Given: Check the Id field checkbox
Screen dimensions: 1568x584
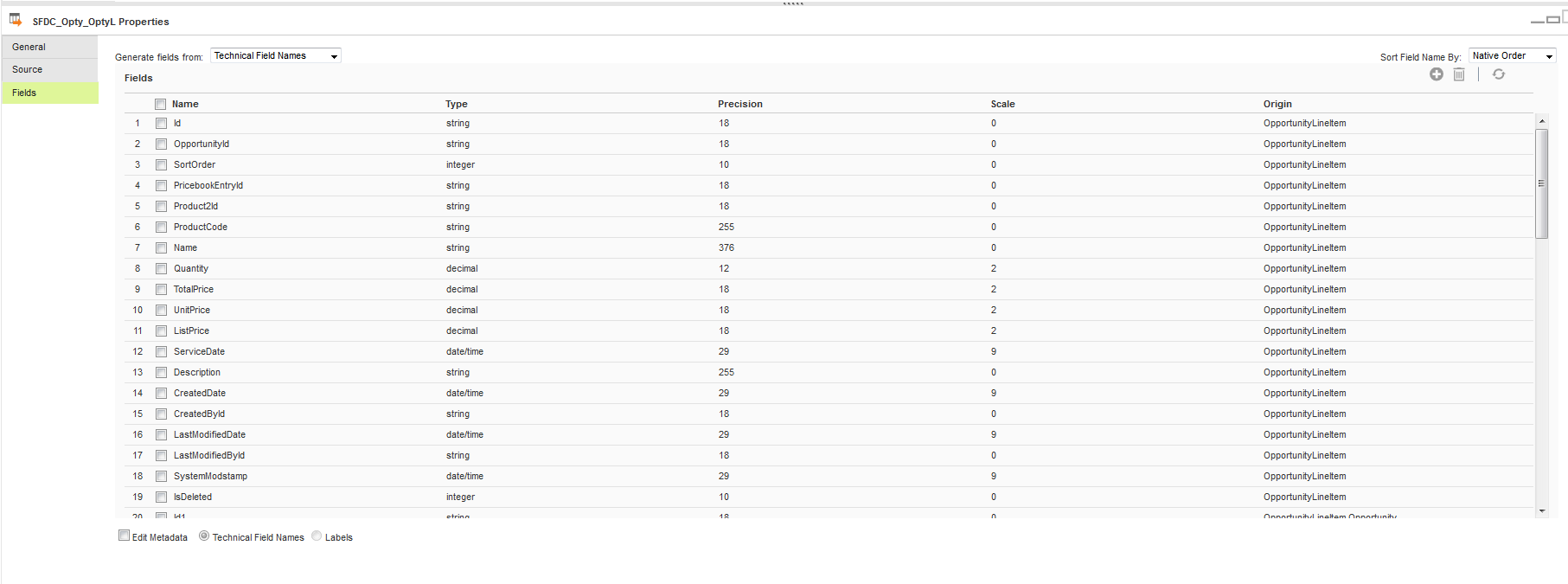Looking at the screenshot, I should pyautogui.click(x=161, y=123).
